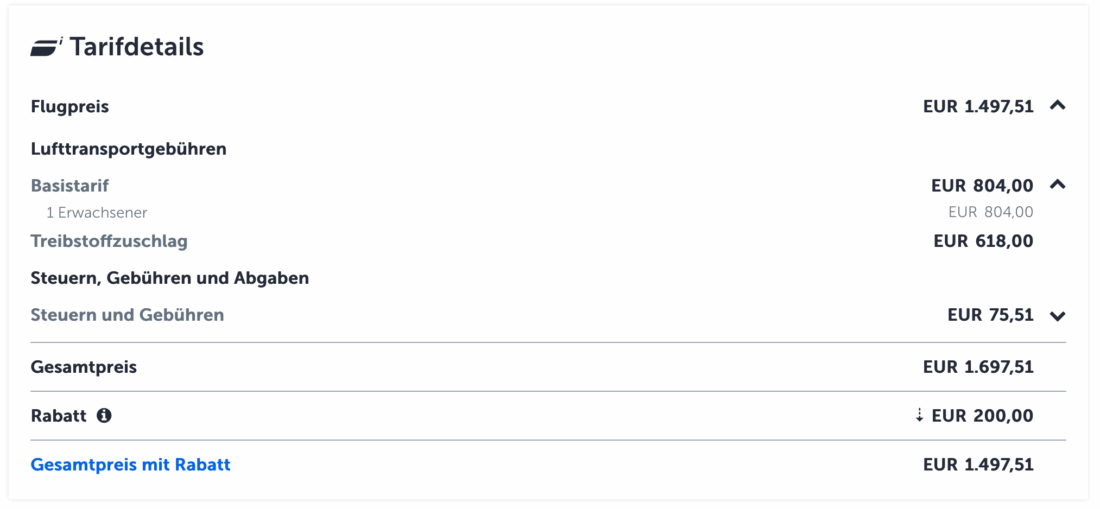Screen dimensions: 1100x509
Task: Click the Treibstoffzuschlag label
Action: [x=109, y=241]
